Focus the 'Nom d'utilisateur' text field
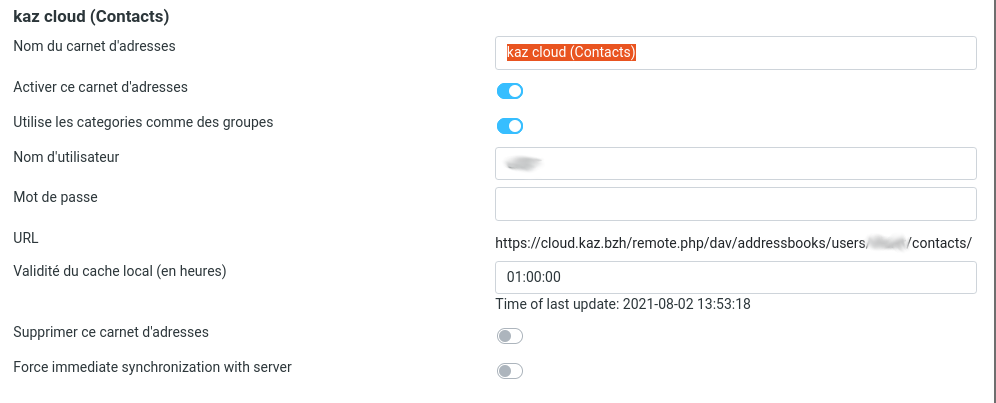The width and height of the screenshot is (996, 403). pos(735,163)
